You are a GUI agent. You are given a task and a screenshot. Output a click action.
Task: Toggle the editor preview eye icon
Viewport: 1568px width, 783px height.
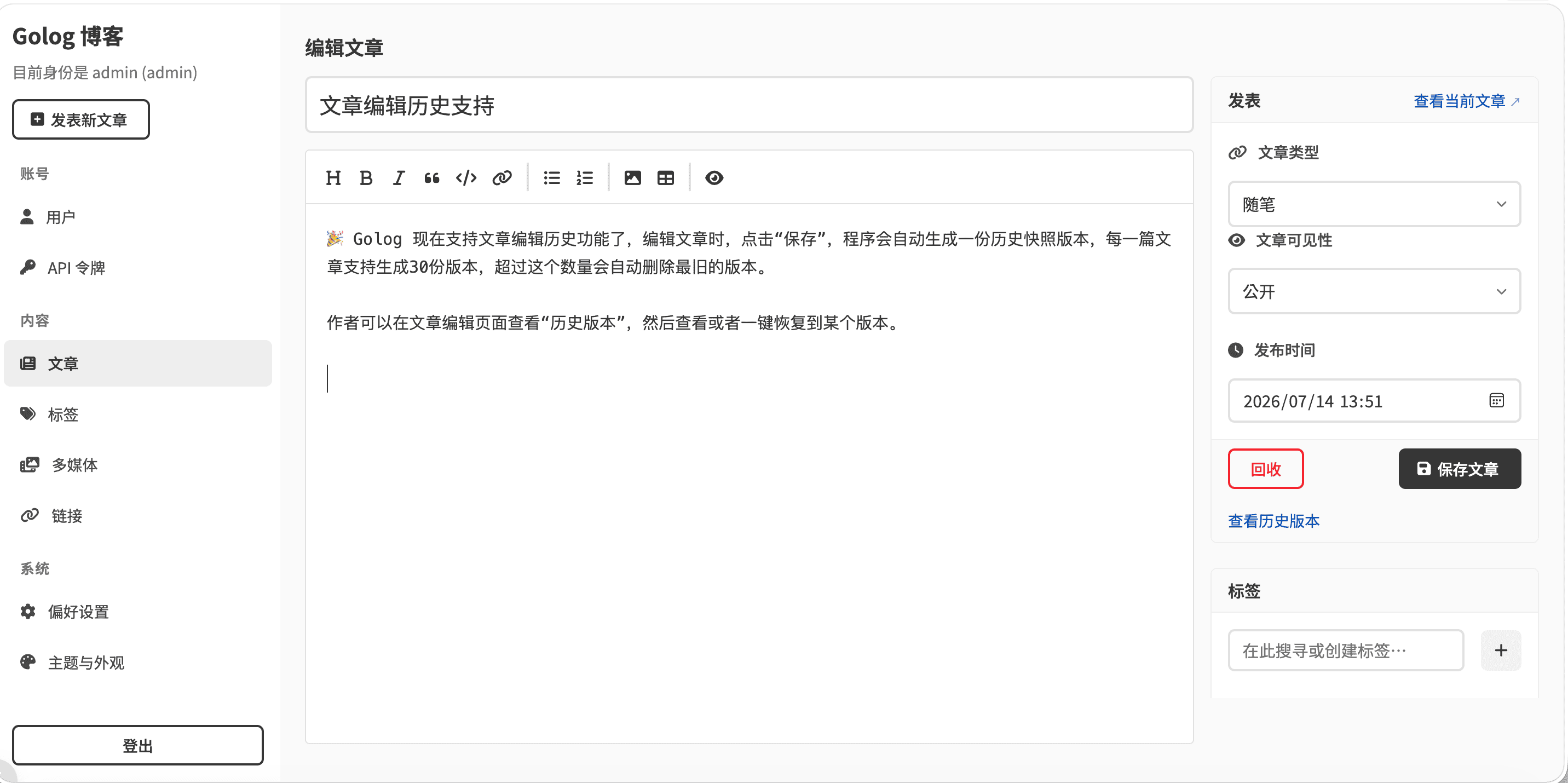click(x=714, y=178)
